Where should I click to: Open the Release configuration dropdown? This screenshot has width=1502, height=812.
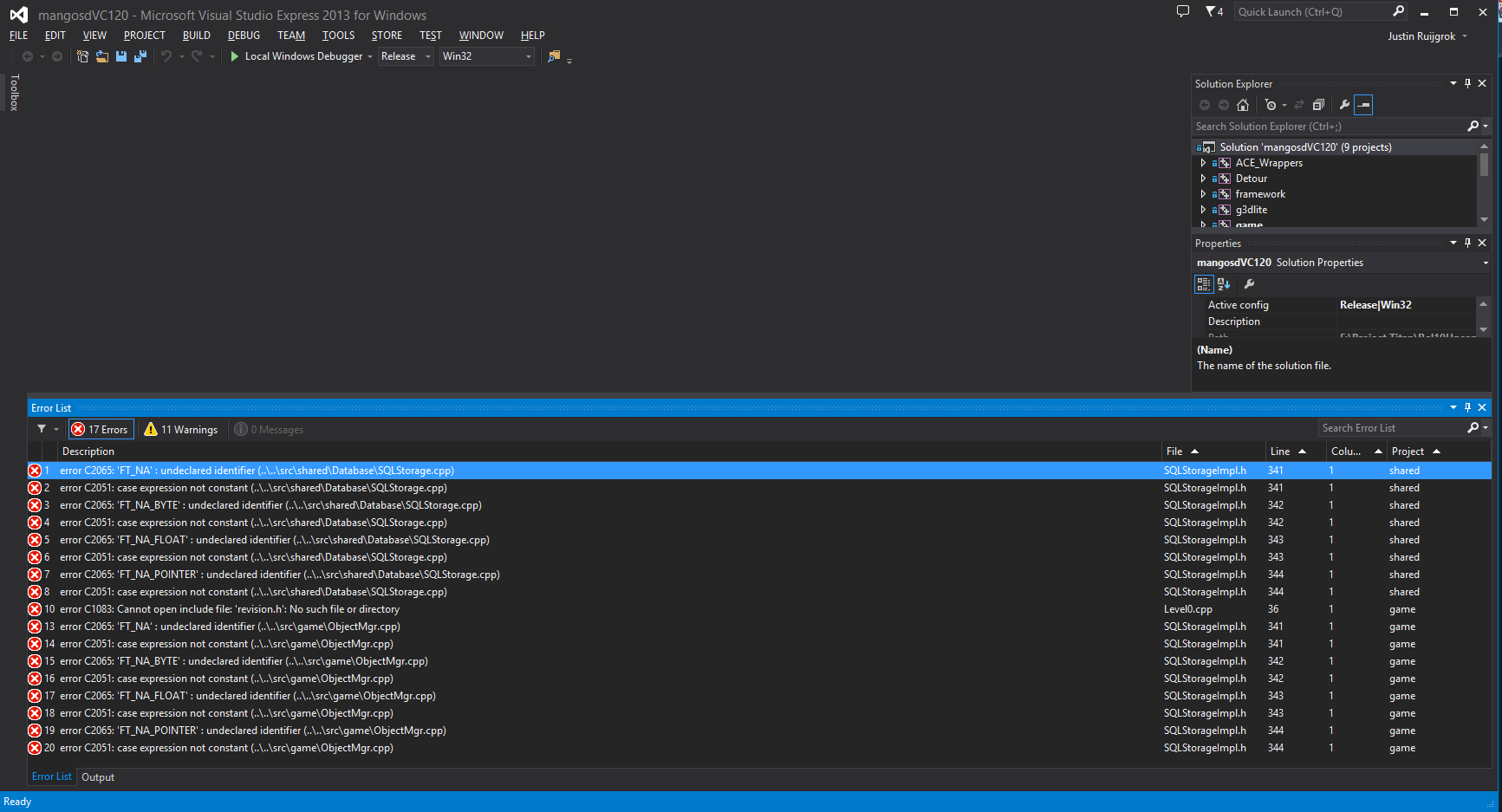point(406,56)
